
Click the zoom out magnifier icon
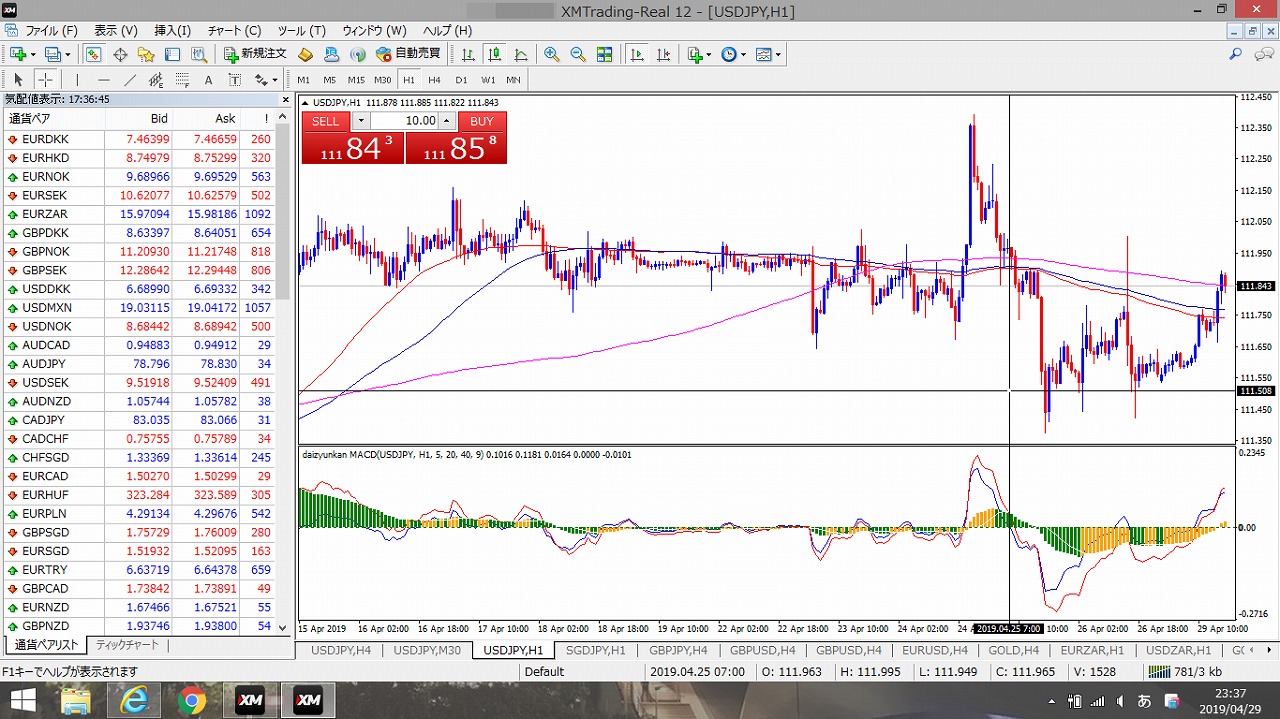(x=577, y=54)
